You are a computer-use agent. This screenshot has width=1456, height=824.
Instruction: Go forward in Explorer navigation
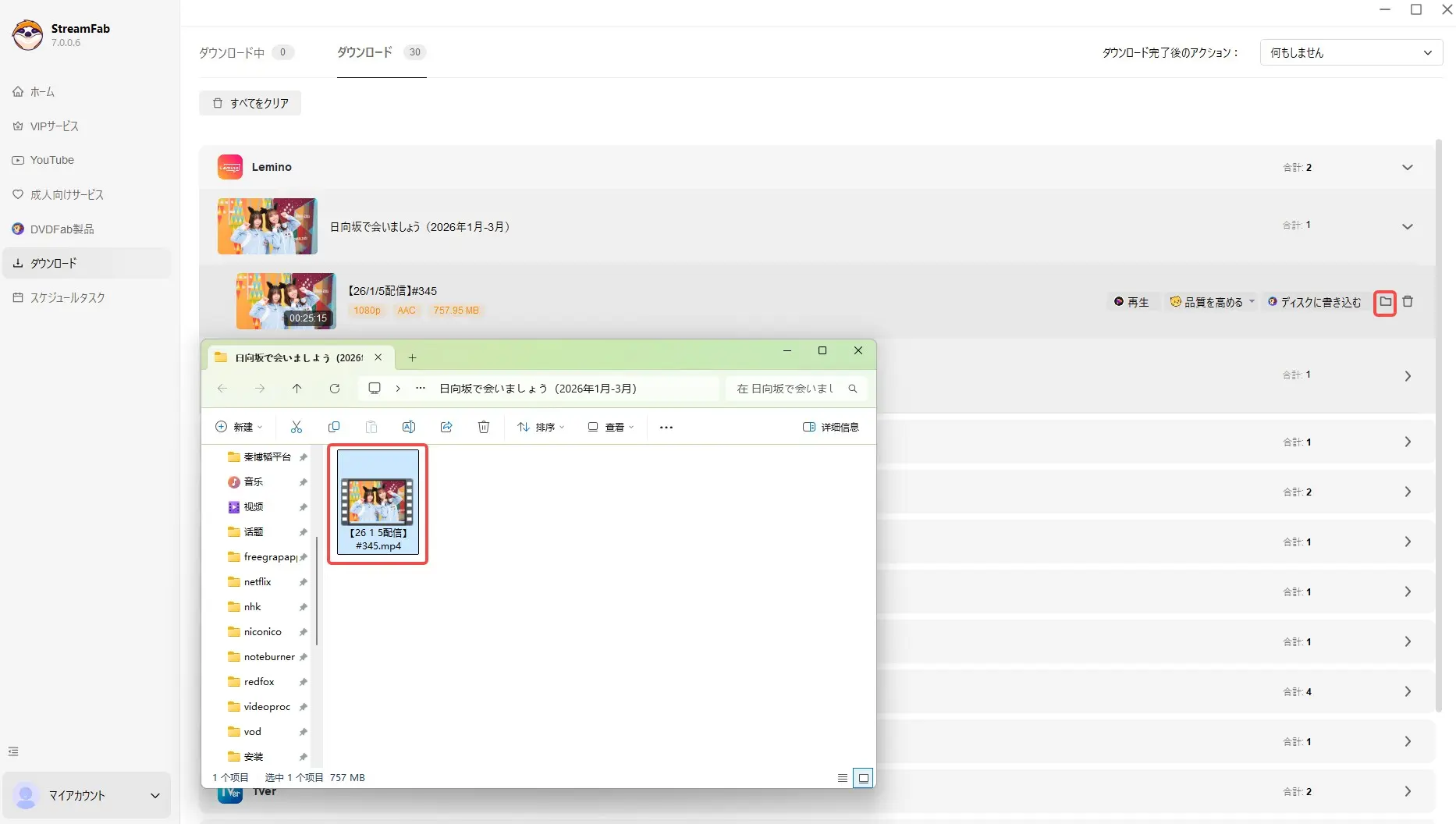[260, 389]
